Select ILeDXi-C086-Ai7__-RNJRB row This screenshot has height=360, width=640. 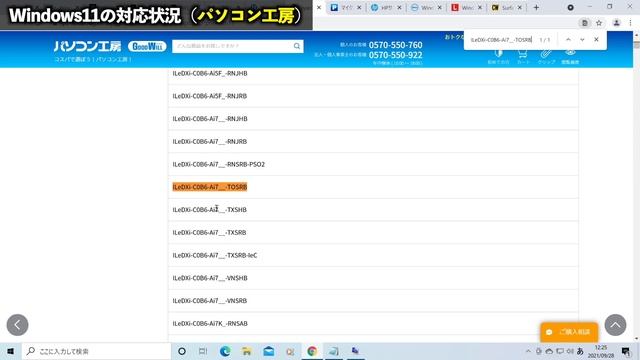[x=373, y=142]
